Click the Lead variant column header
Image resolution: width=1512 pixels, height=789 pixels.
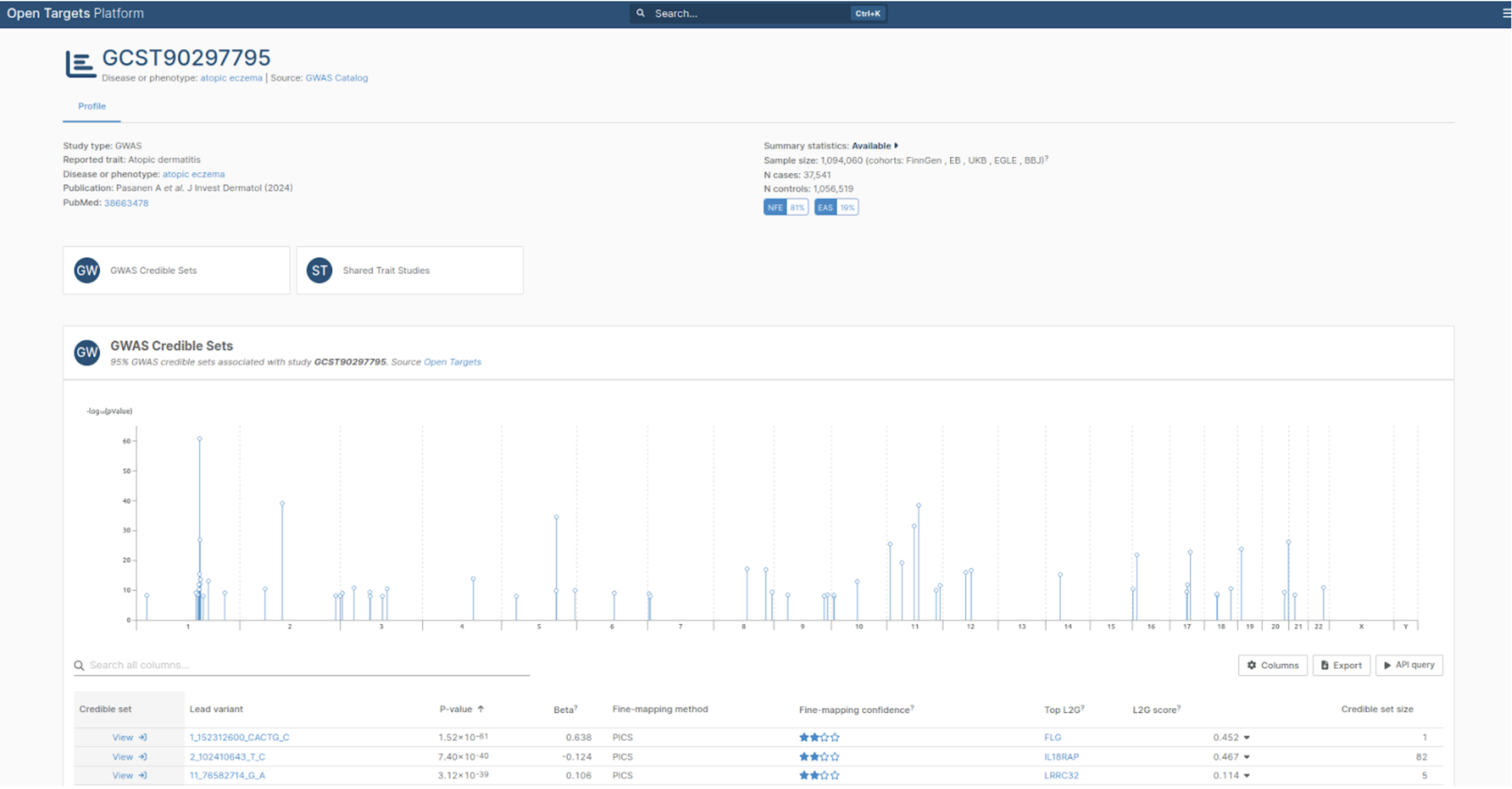pos(216,709)
